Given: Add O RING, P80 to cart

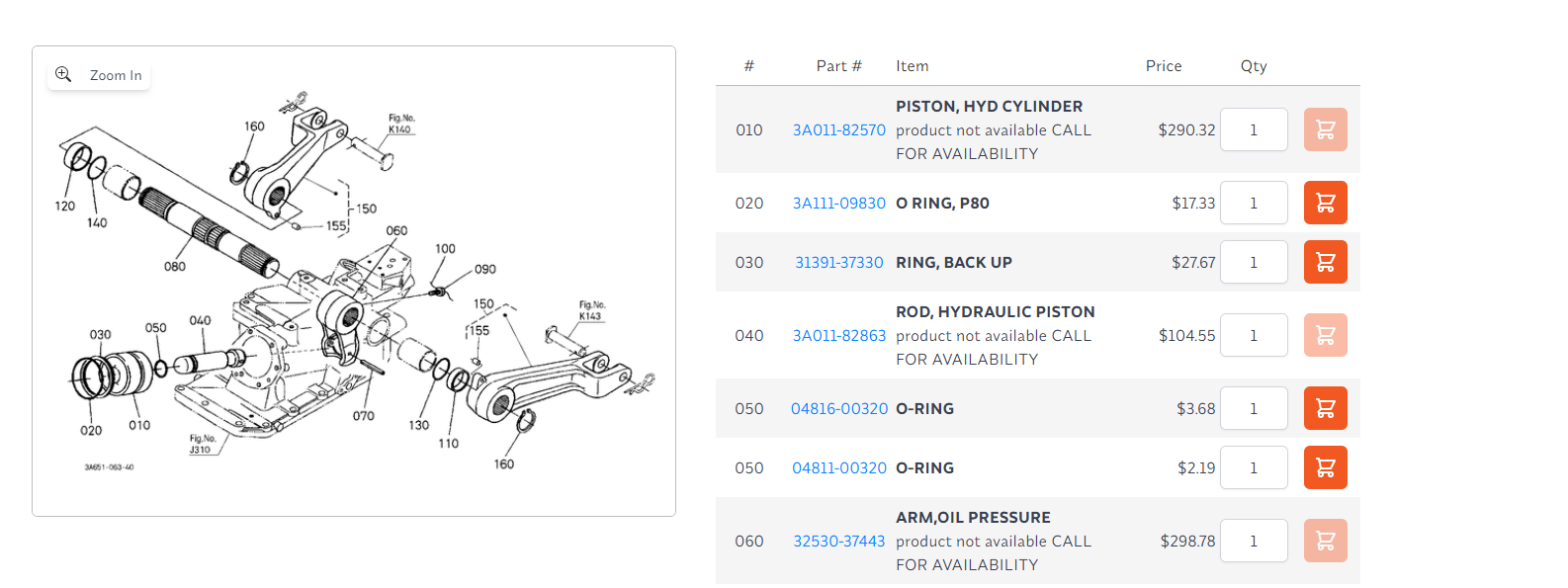Looking at the screenshot, I should pos(1325,203).
